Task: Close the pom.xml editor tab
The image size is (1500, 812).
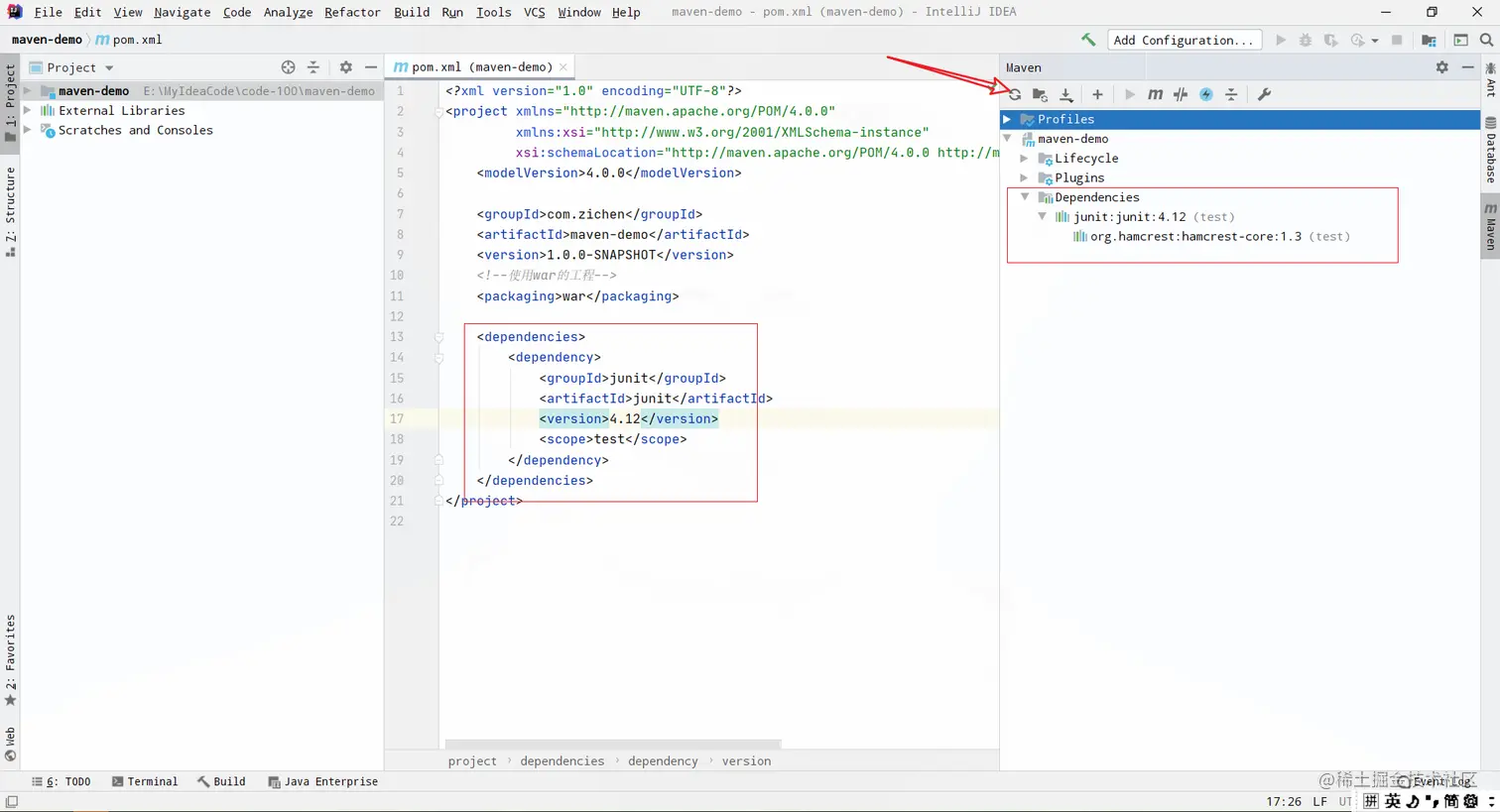Action: pos(563,67)
